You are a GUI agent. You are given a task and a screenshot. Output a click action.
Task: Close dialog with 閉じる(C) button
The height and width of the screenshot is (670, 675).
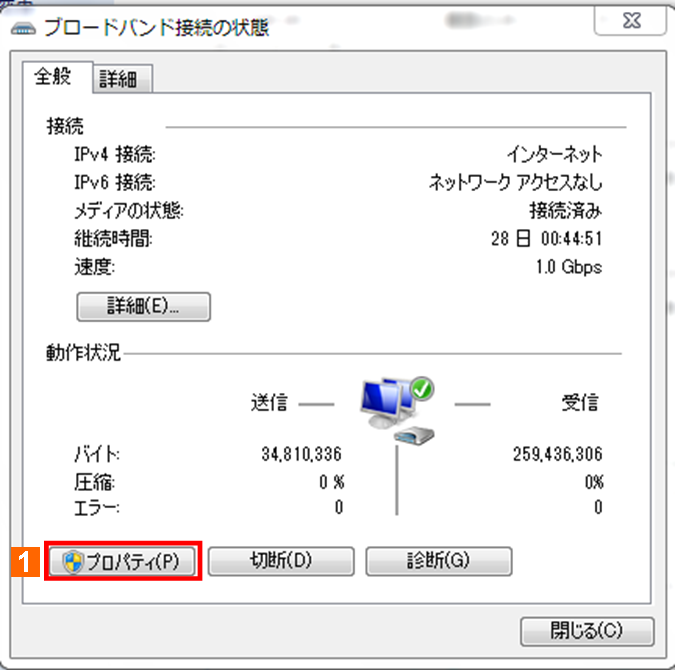coord(587,631)
